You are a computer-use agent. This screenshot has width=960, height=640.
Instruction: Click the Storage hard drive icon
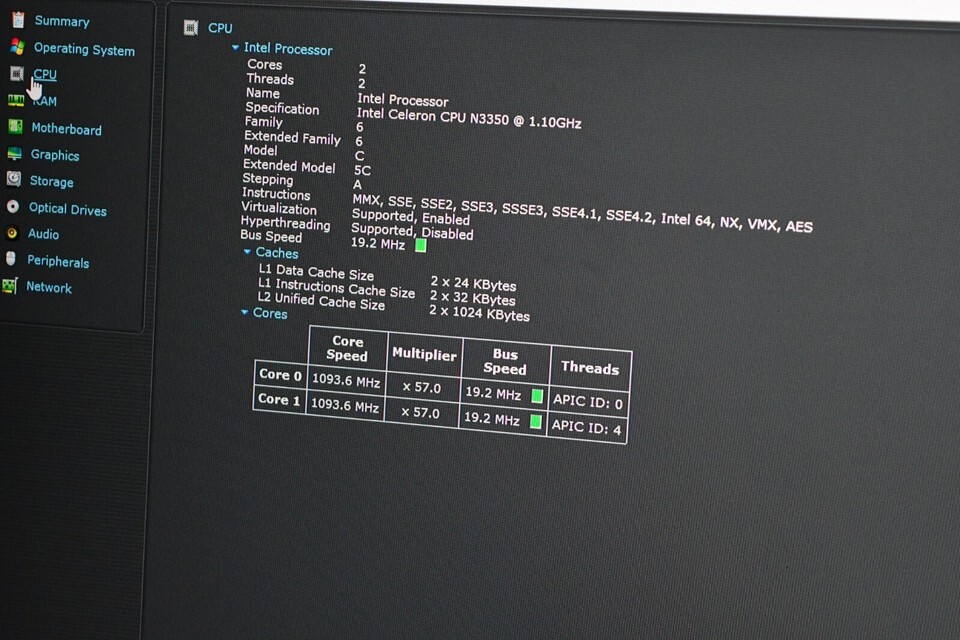(13, 180)
